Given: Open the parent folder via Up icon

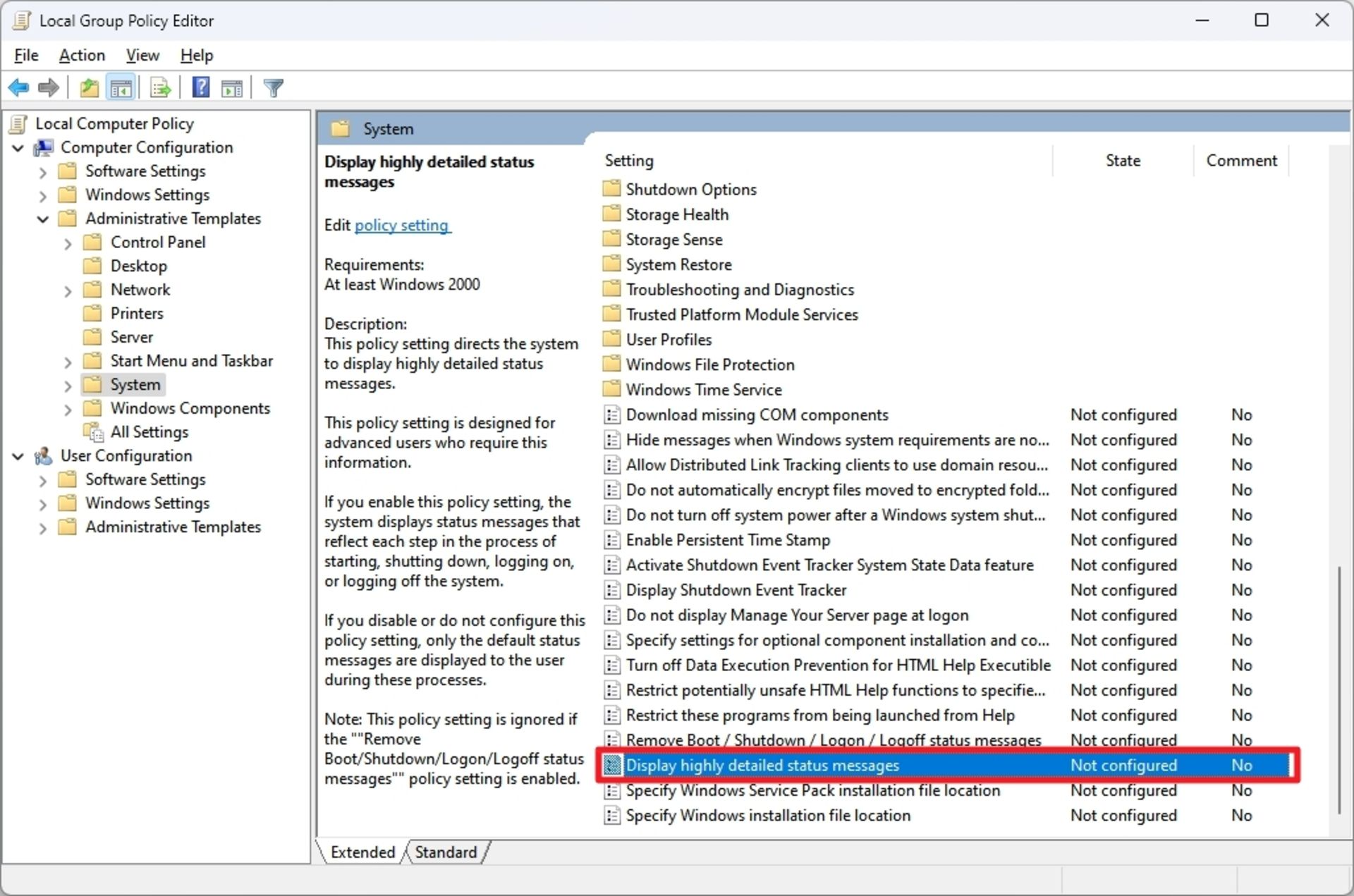Looking at the screenshot, I should [89, 87].
